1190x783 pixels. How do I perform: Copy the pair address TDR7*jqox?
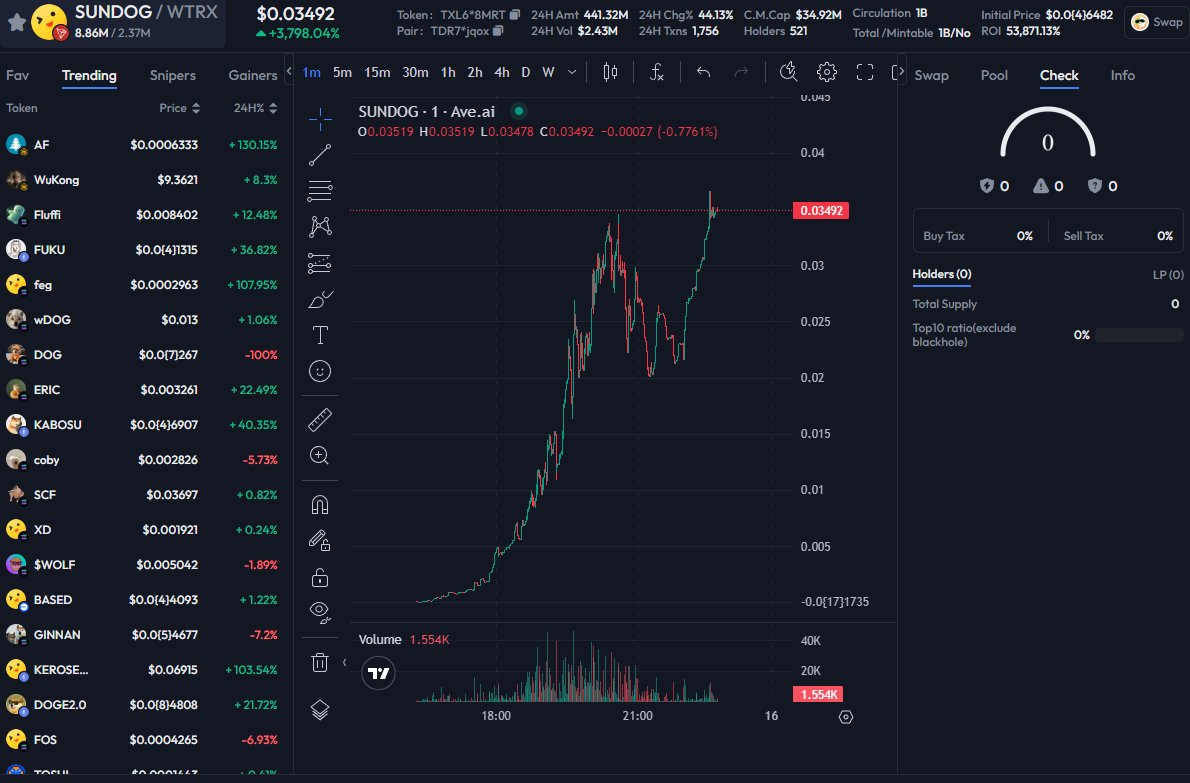[498, 31]
